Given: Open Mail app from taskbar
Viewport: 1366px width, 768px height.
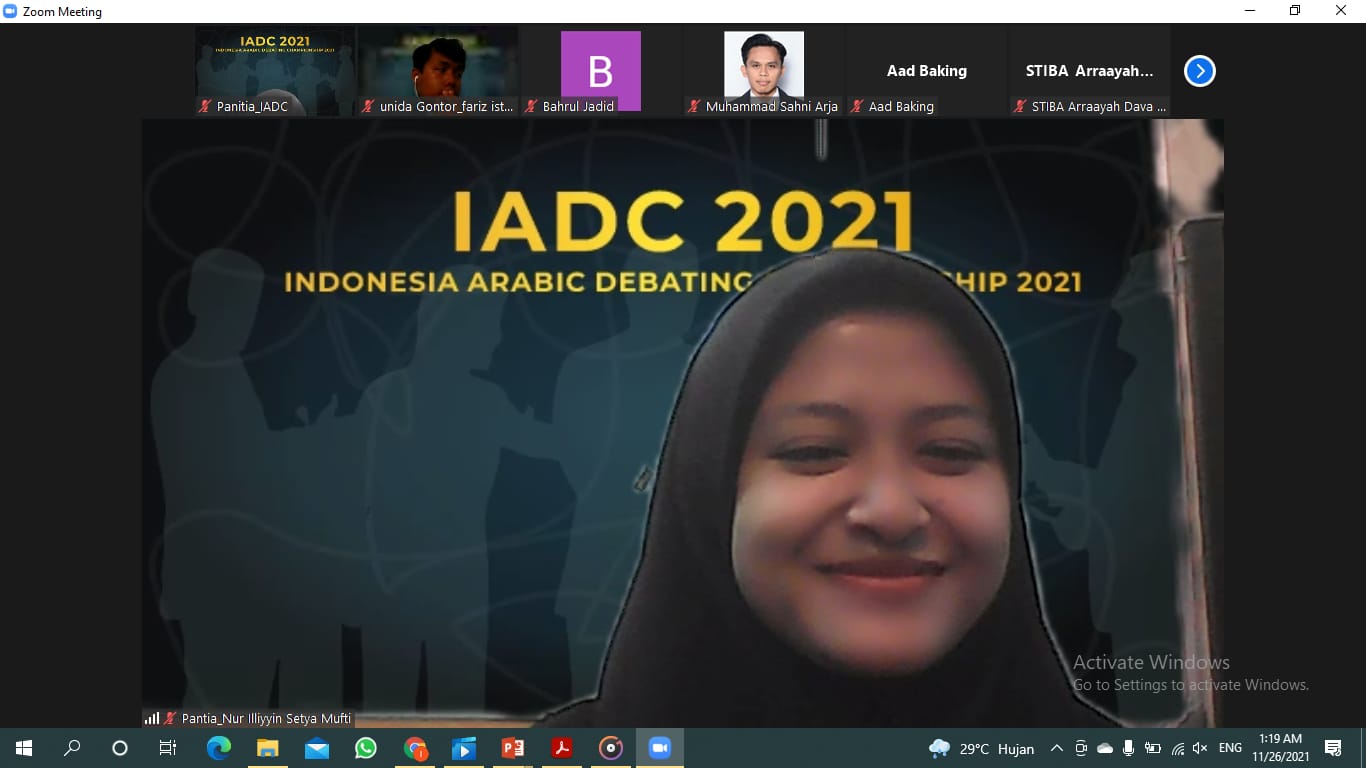Looking at the screenshot, I should click(x=316, y=748).
